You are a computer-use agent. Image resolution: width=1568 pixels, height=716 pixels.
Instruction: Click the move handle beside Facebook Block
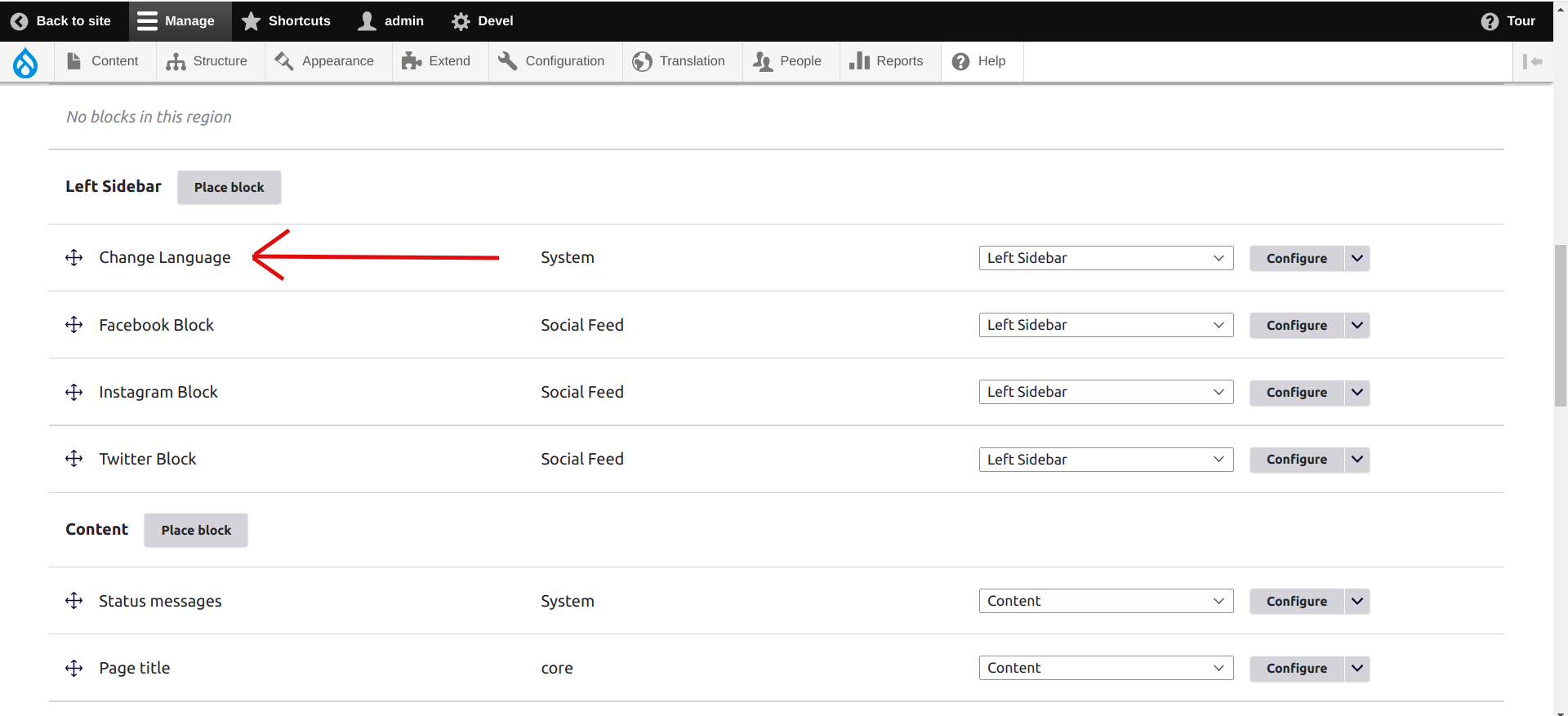tap(74, 325)
